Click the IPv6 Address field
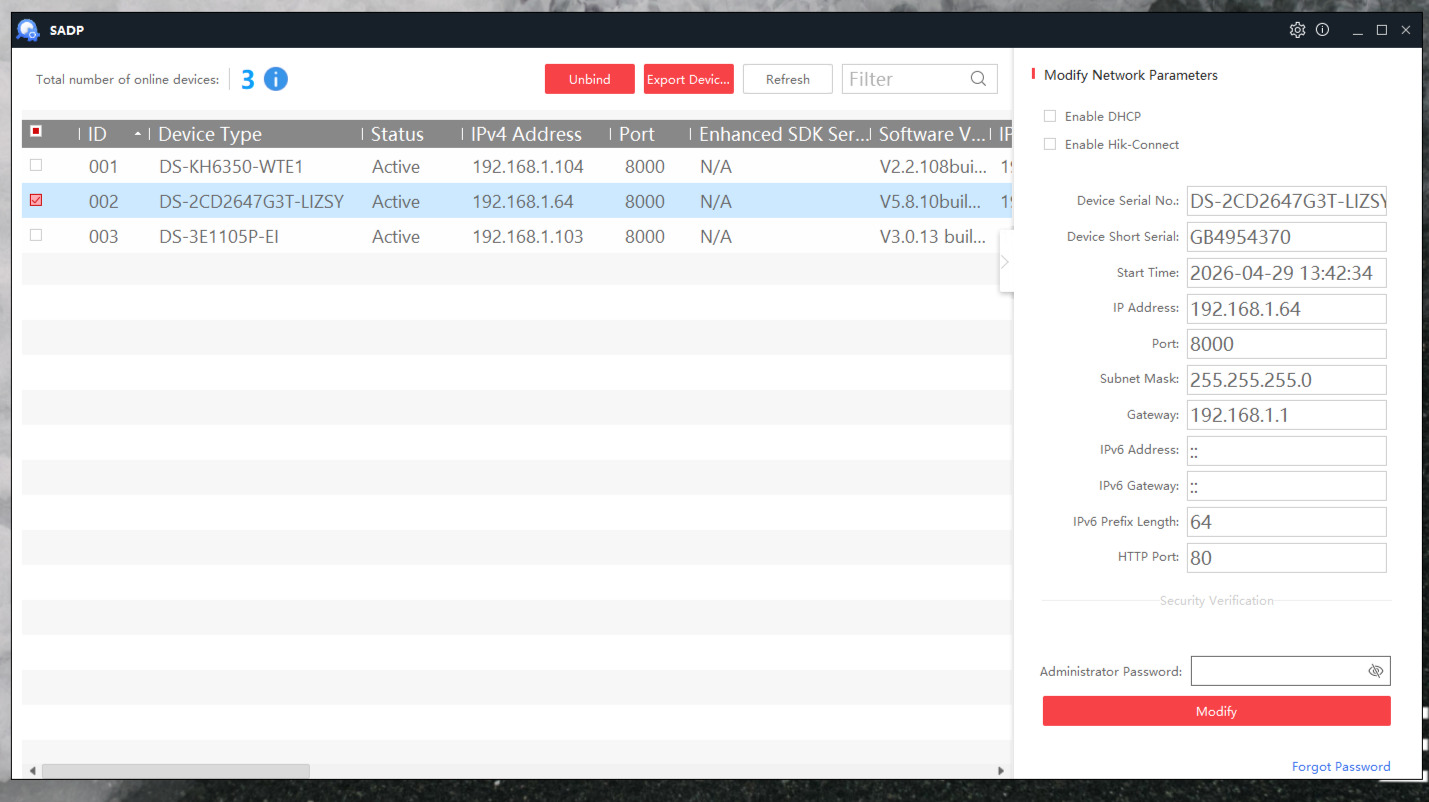The image size is (1429, 802). click(1287, 451)
